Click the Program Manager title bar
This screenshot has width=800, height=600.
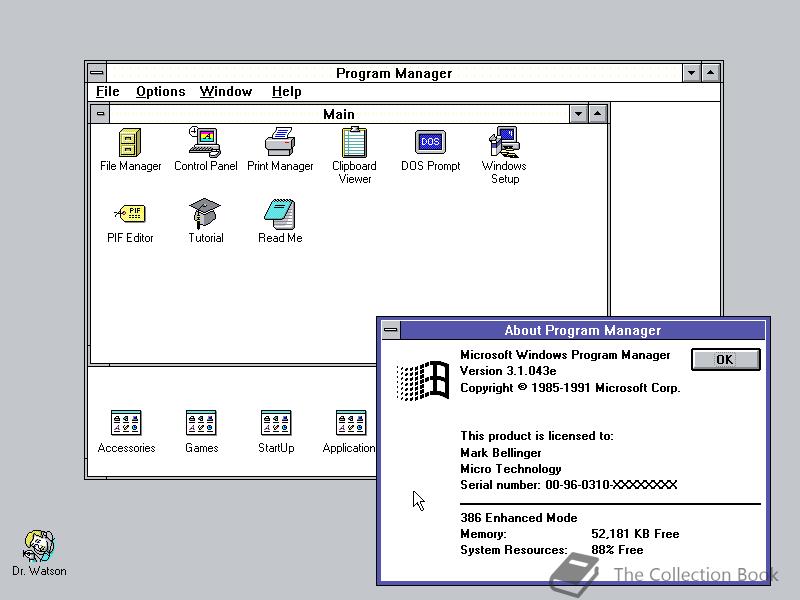tap(394, 73)
